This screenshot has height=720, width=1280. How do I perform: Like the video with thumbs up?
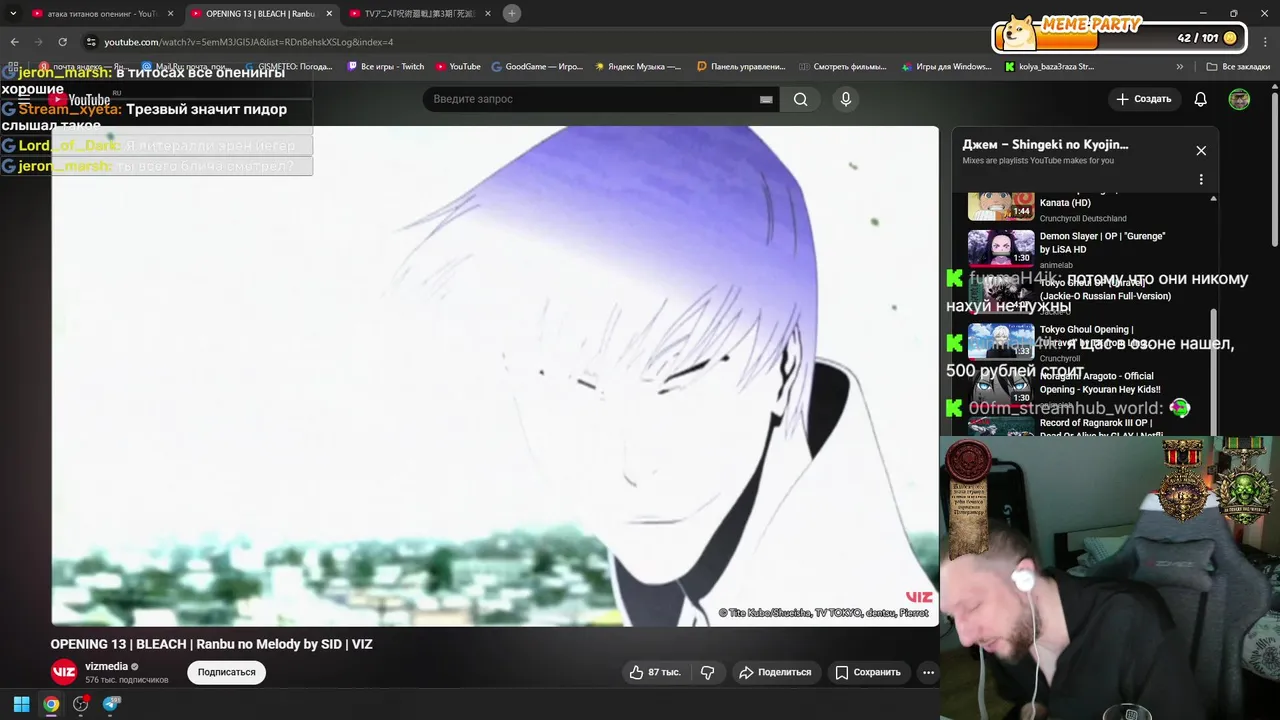point(654,672)
